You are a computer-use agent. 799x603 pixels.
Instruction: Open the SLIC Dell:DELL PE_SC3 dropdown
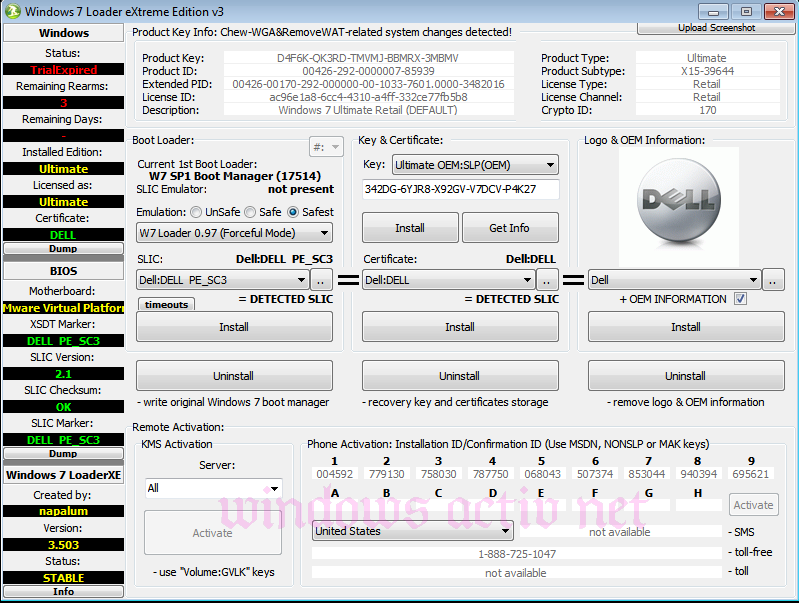tap(222, 280)
